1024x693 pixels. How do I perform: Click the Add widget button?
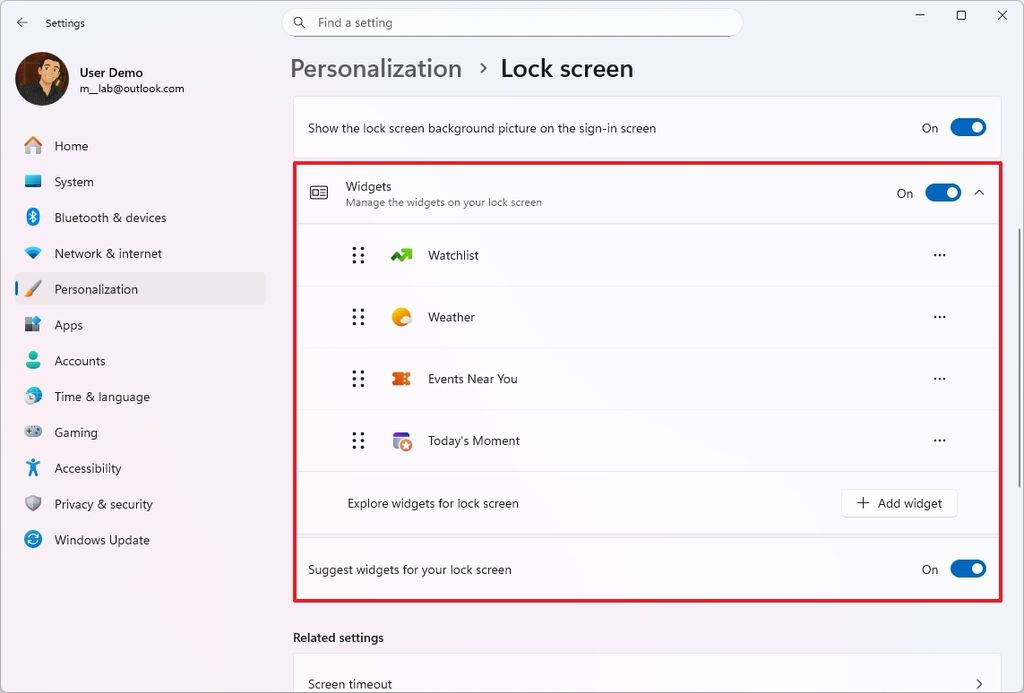898,503
